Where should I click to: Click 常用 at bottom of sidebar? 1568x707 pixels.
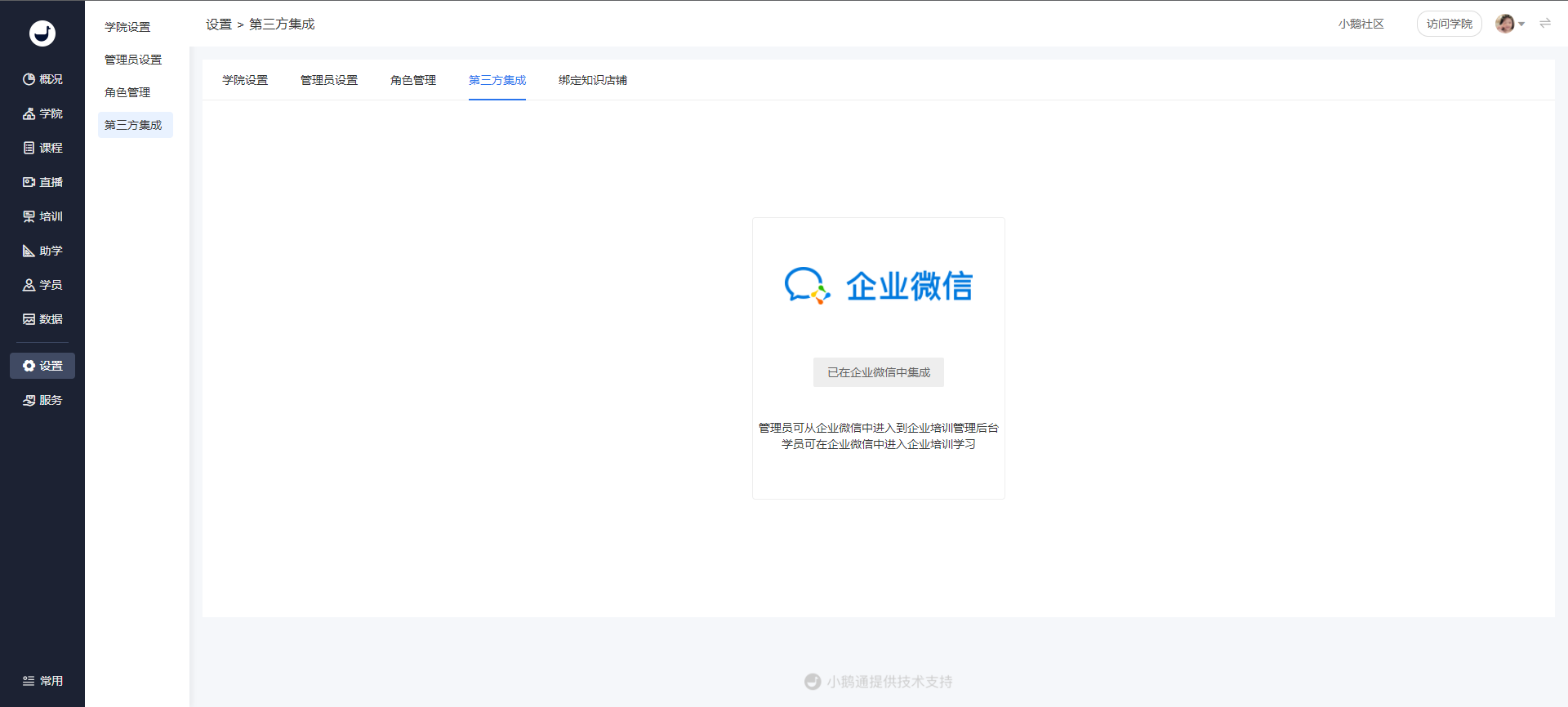[42, 681]
